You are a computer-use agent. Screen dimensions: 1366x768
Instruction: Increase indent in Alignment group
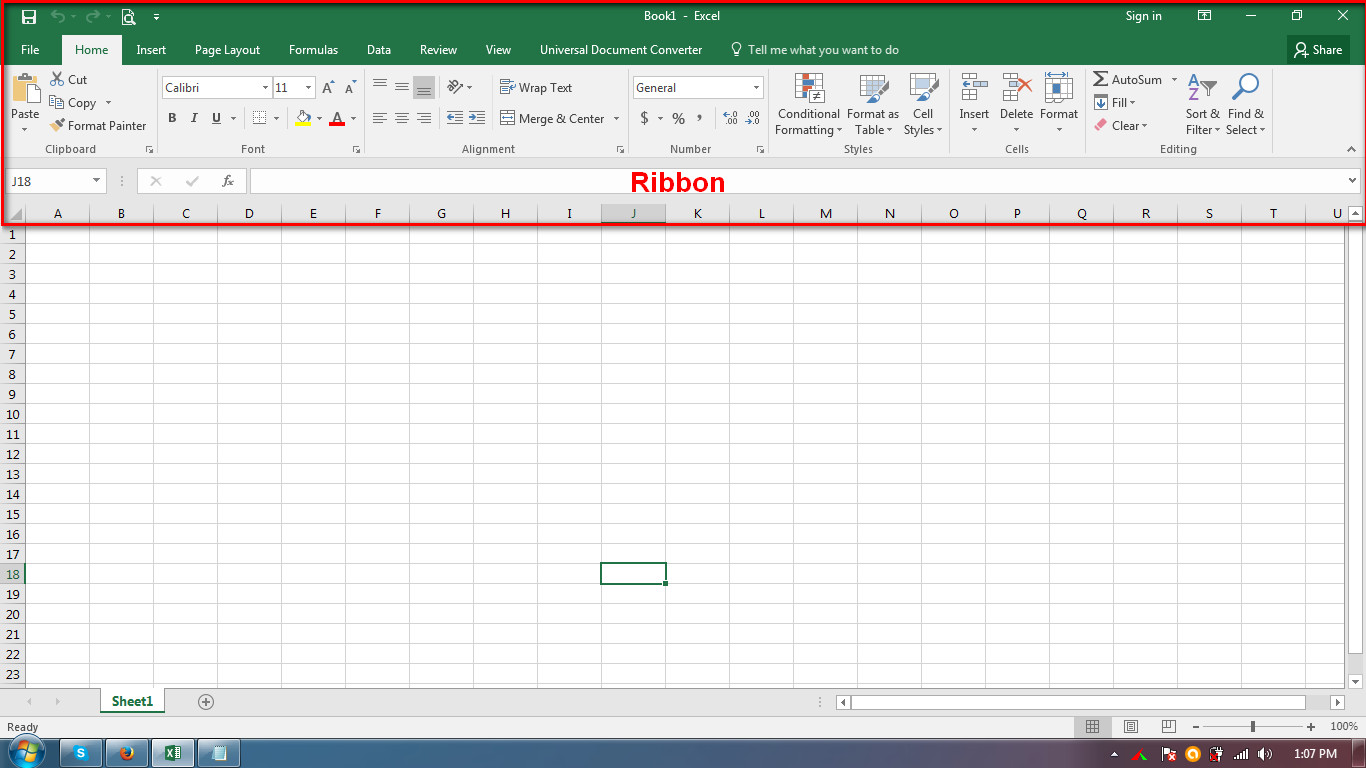tap(477, 118)
